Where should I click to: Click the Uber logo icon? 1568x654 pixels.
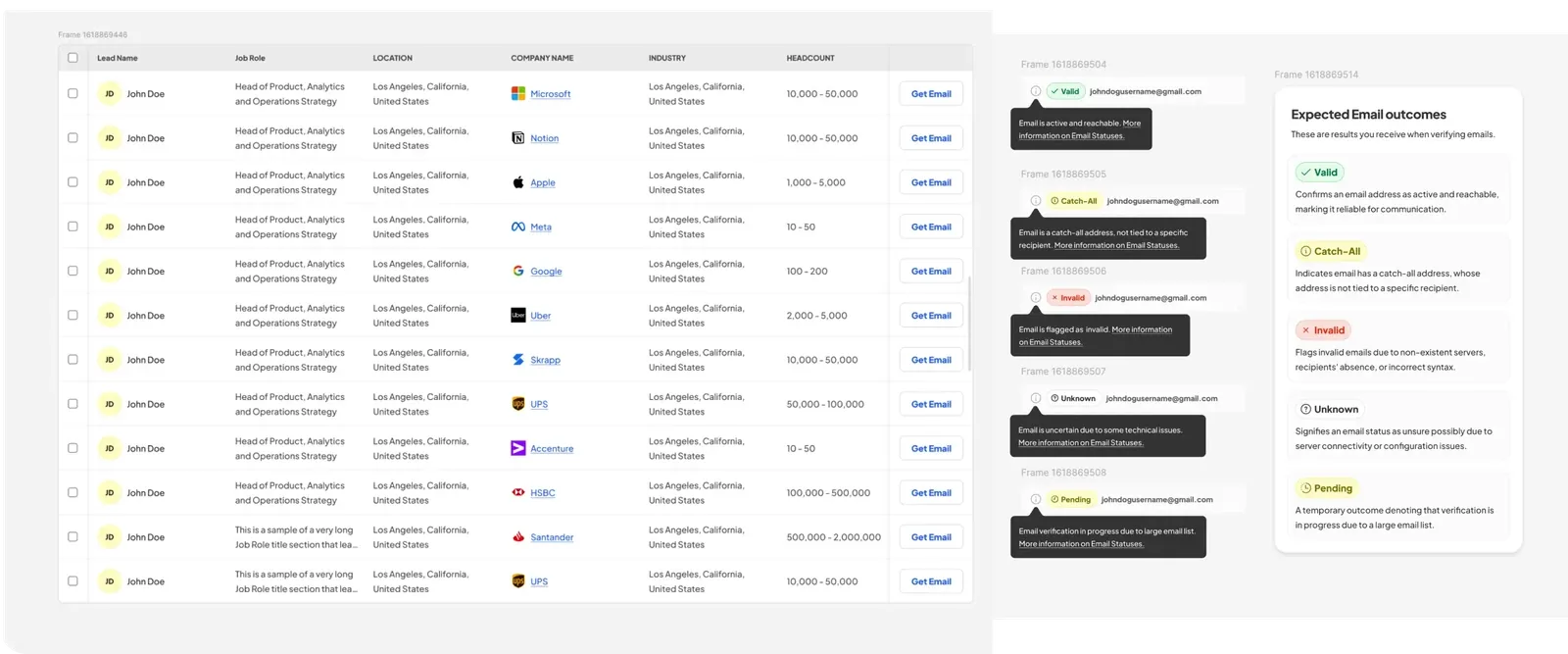(x=518, y=315)
